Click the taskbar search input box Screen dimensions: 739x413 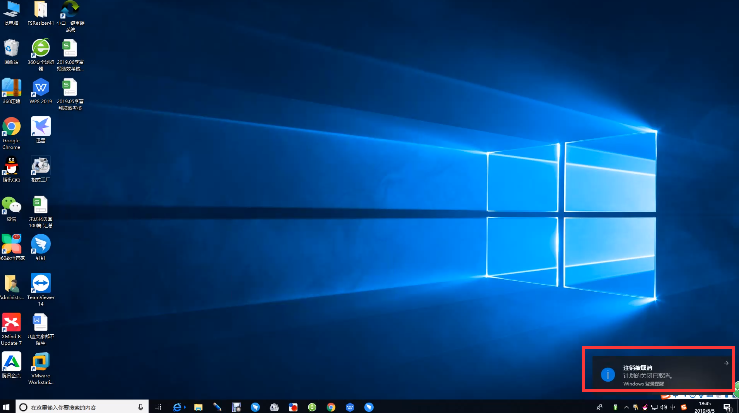click(x=80, y=407)
